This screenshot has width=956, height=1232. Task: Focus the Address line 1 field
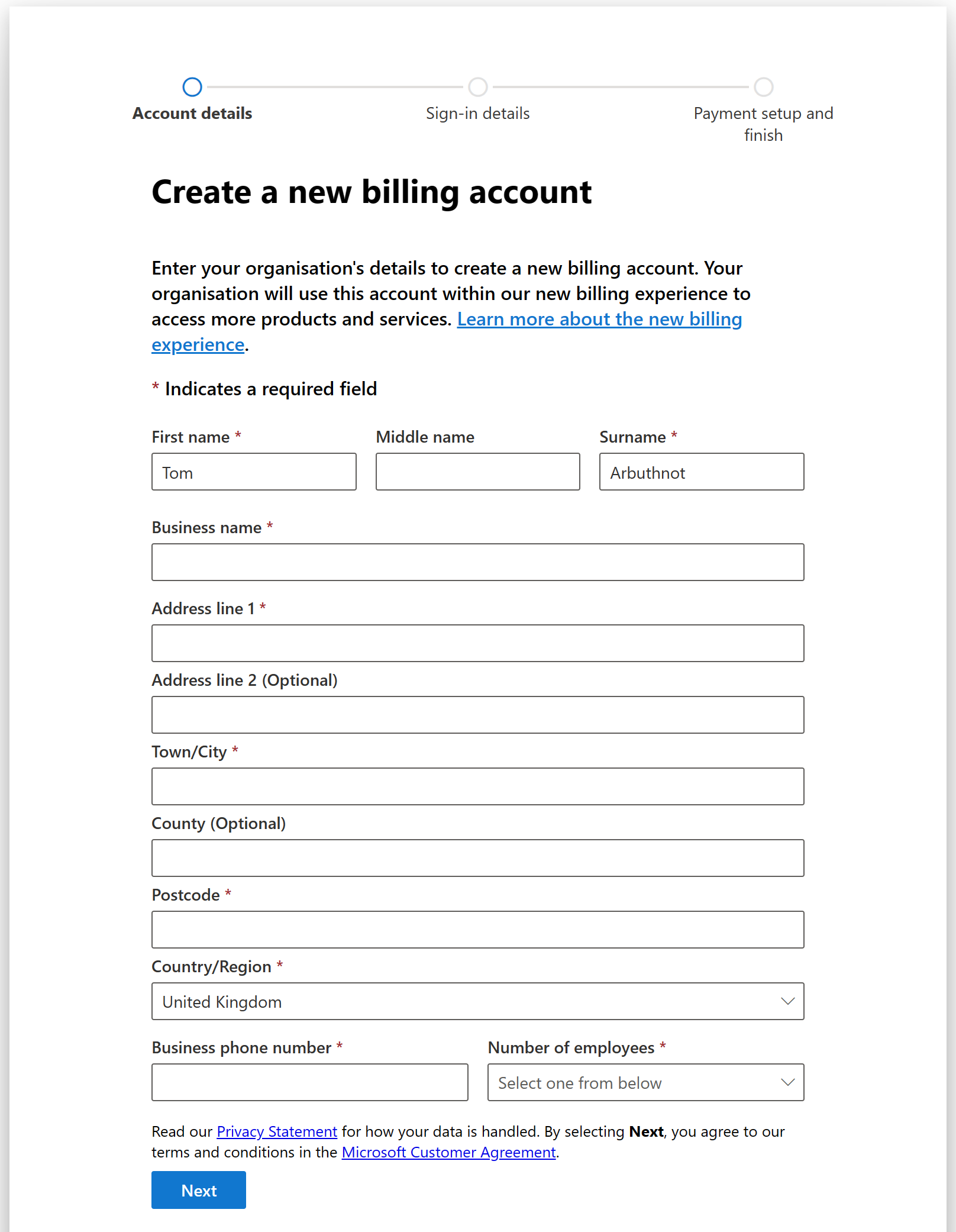coord(477,643)
